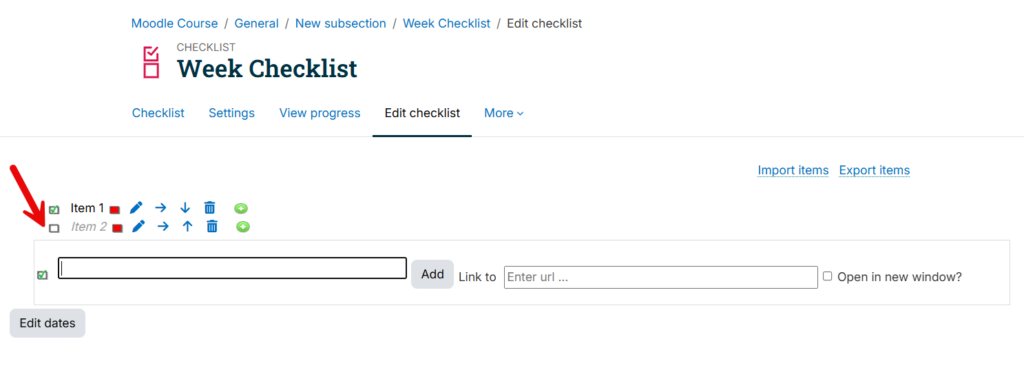This screenshot has height=370, width=1024.
Task: Move Item 1 down with arrow
Action: pos(185,208)
